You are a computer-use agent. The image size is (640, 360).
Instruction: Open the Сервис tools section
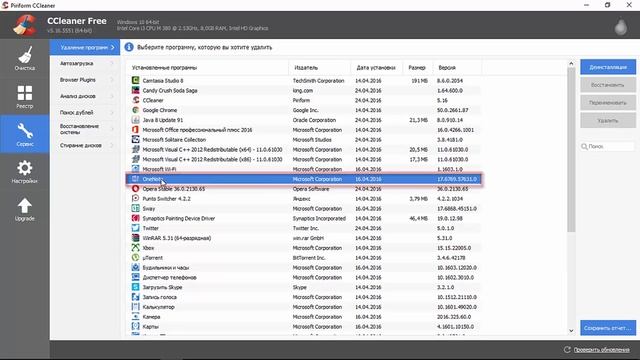tap(24, 134)
